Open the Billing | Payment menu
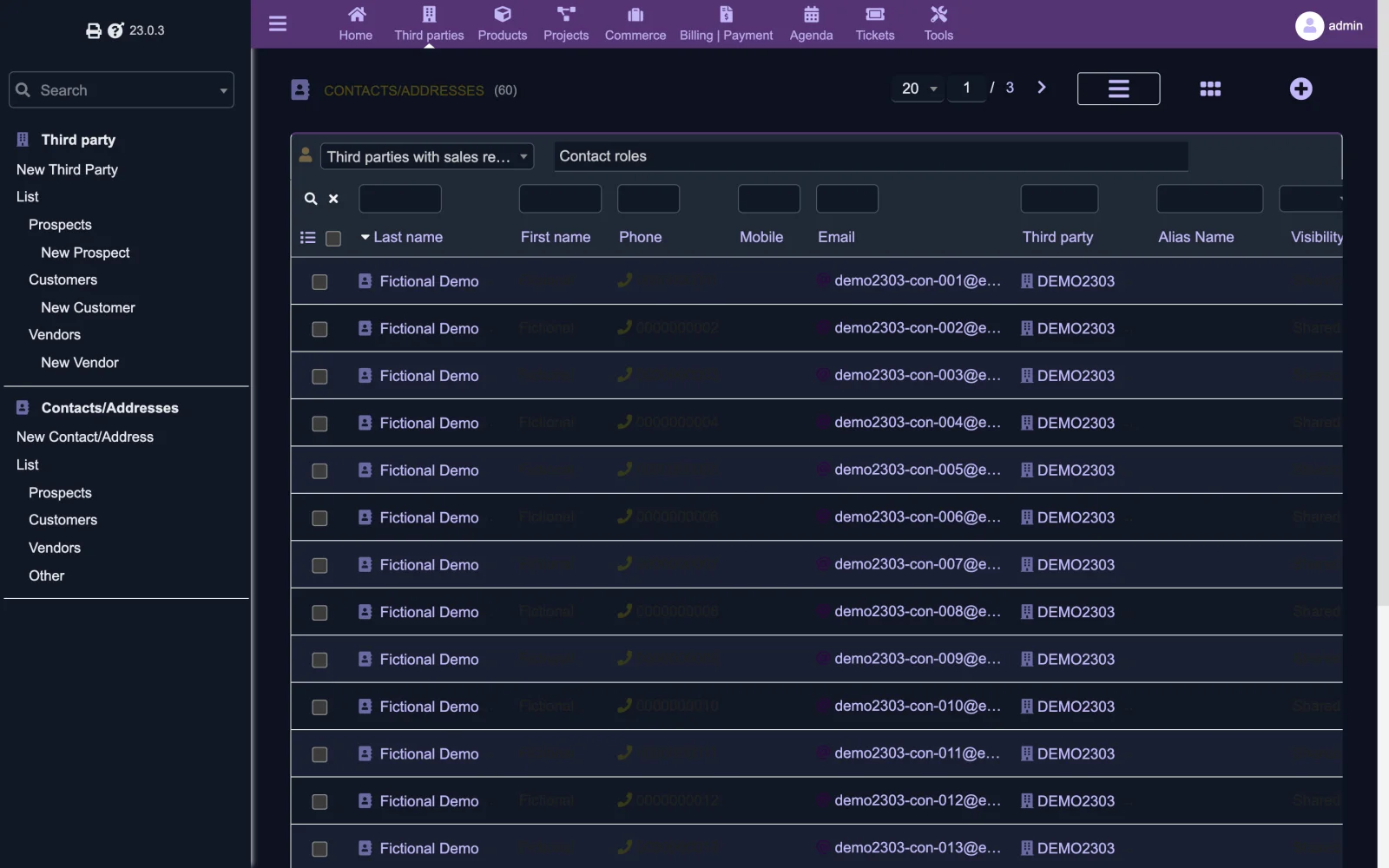This screenshot has height=868, width=1389. tap(726, 24)
